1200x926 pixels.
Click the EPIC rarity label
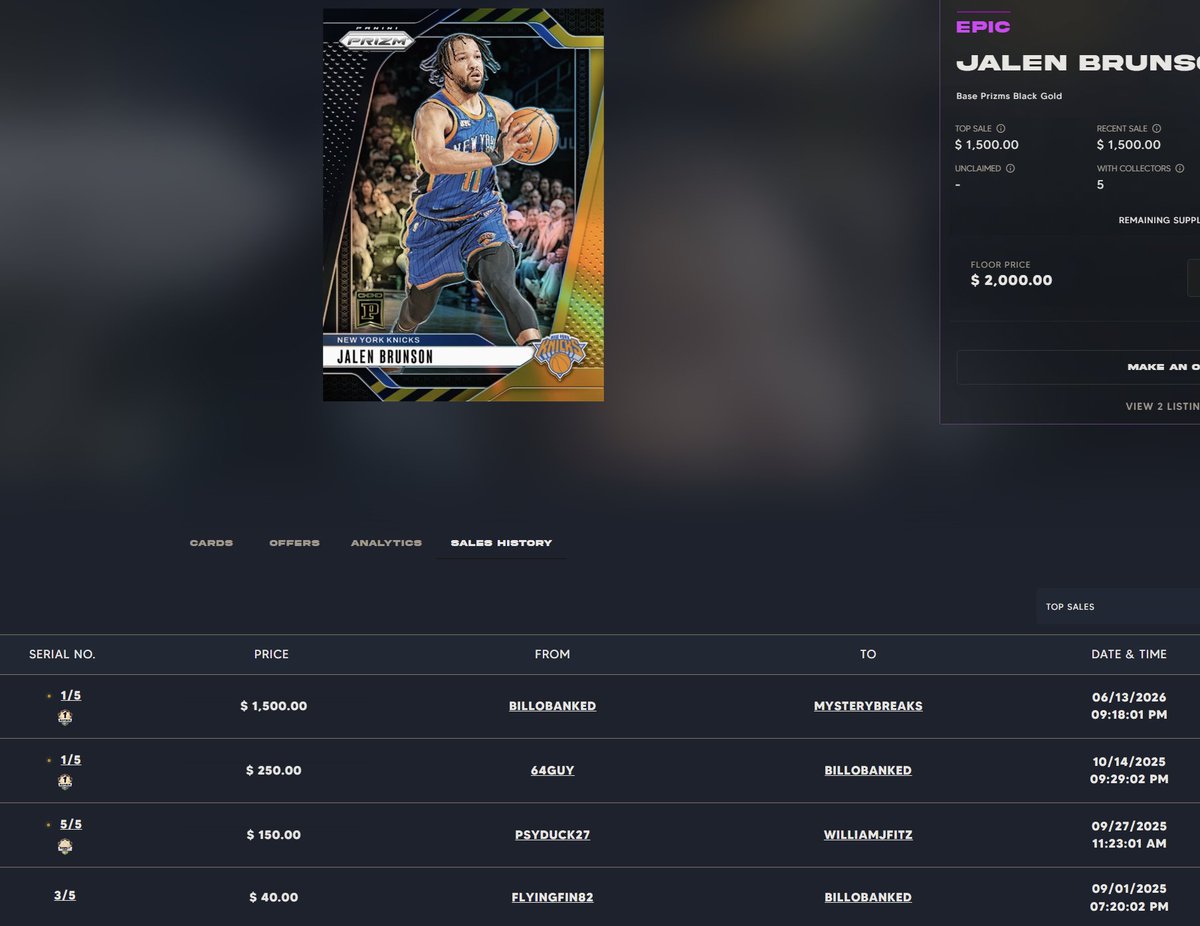click(983, 27)
